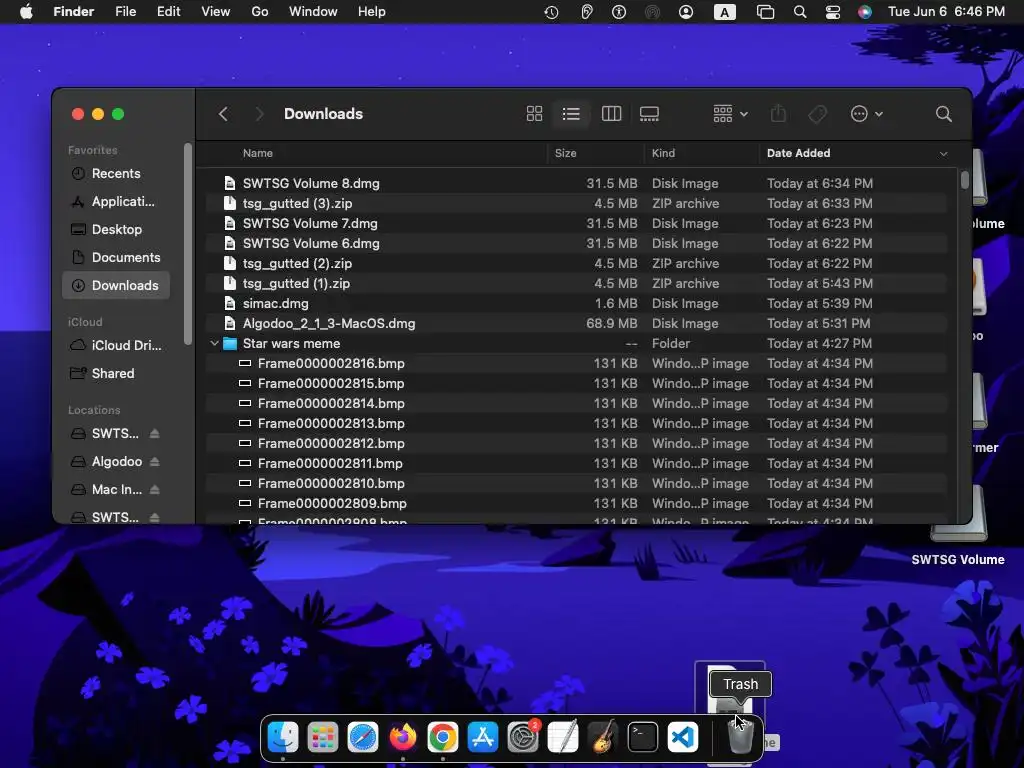The image size is (1024, 768).
Task: Open Firefox in the Dock
Action: pyautogui.click(x=403, y=738)
